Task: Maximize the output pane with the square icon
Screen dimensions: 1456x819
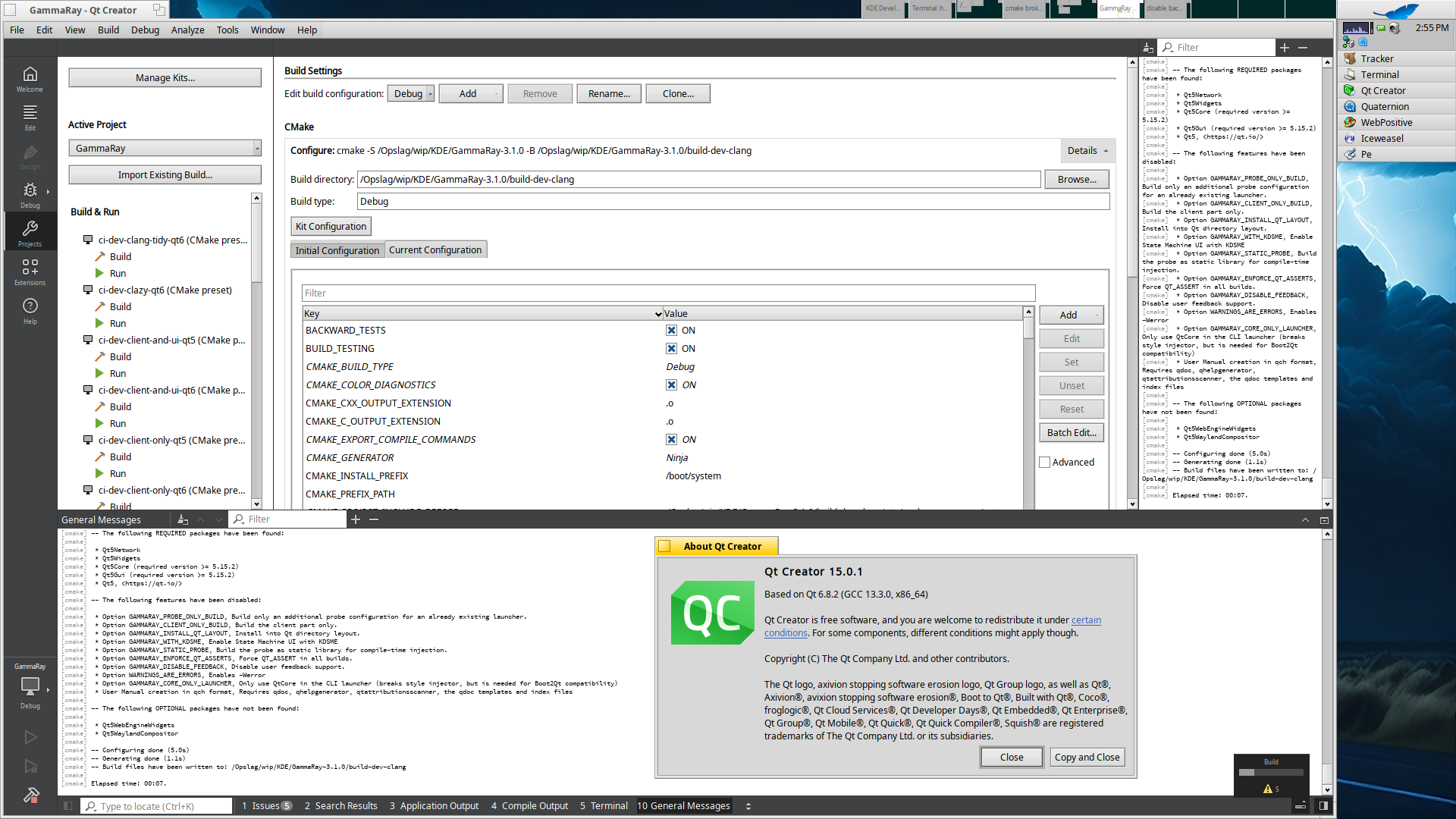Action: [x=1324, y=520]
